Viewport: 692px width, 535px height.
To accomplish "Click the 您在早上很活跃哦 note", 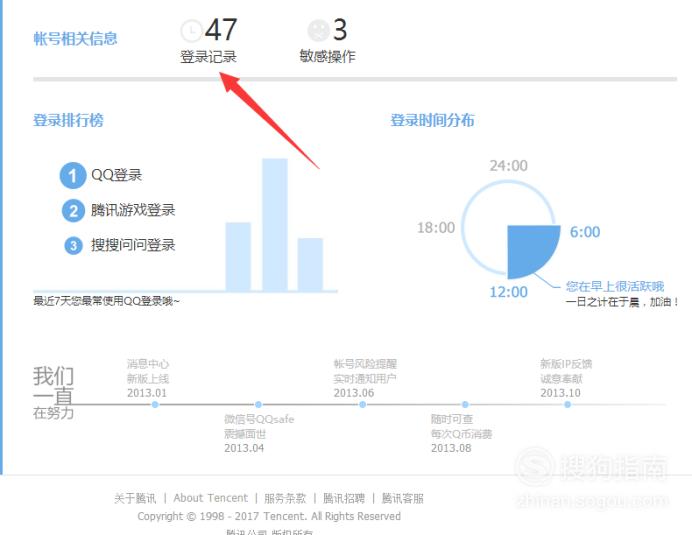I will click(x=615, y=286).
